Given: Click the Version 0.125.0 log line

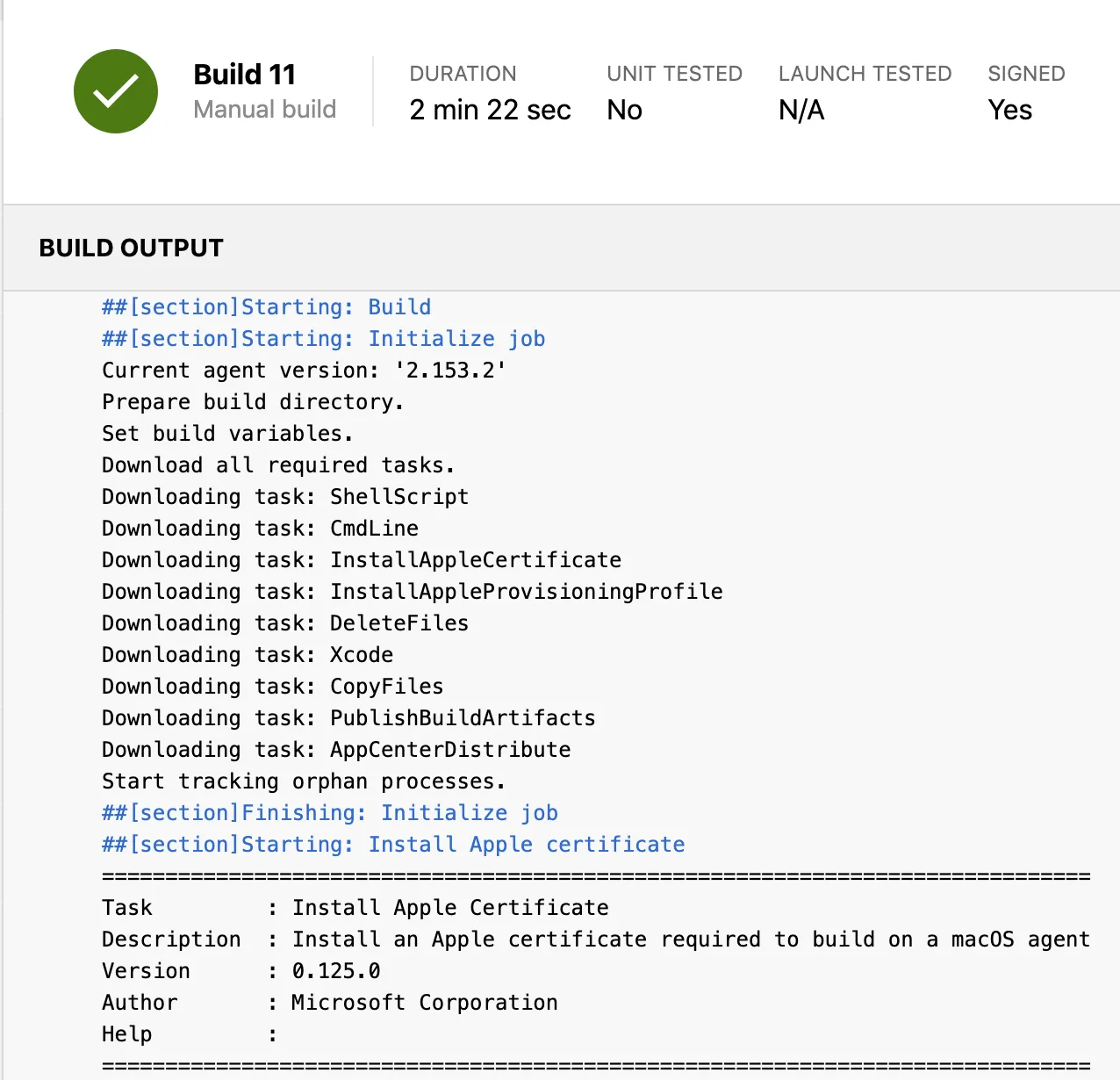Looking at the screenshot, I should tap(241, 971).
